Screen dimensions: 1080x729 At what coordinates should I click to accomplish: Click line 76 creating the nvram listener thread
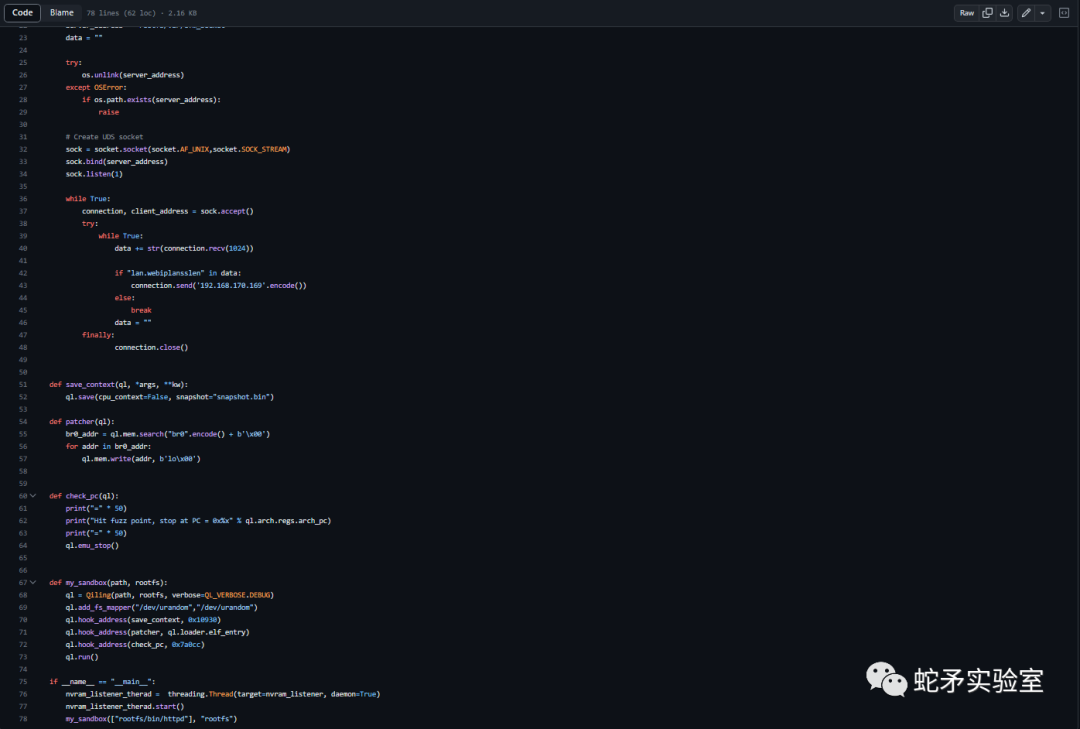[22, 693]
